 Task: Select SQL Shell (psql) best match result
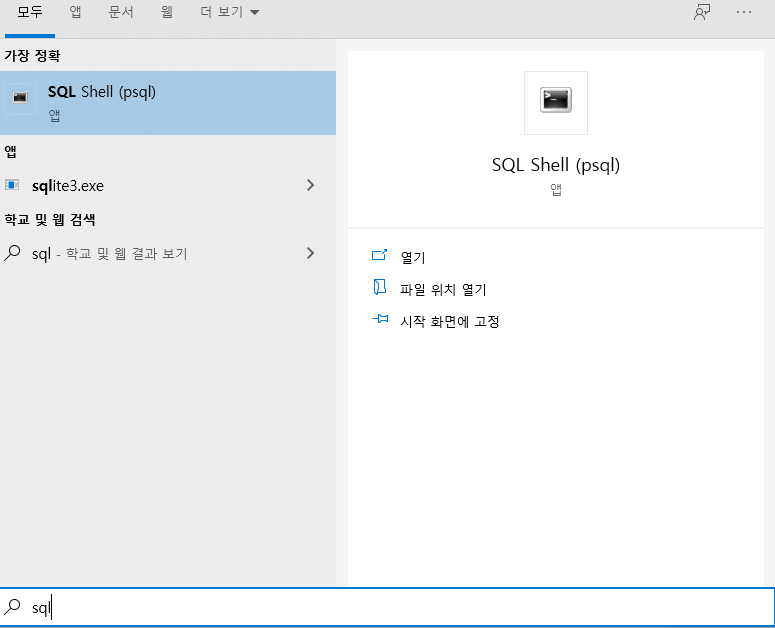pos(168,103)
